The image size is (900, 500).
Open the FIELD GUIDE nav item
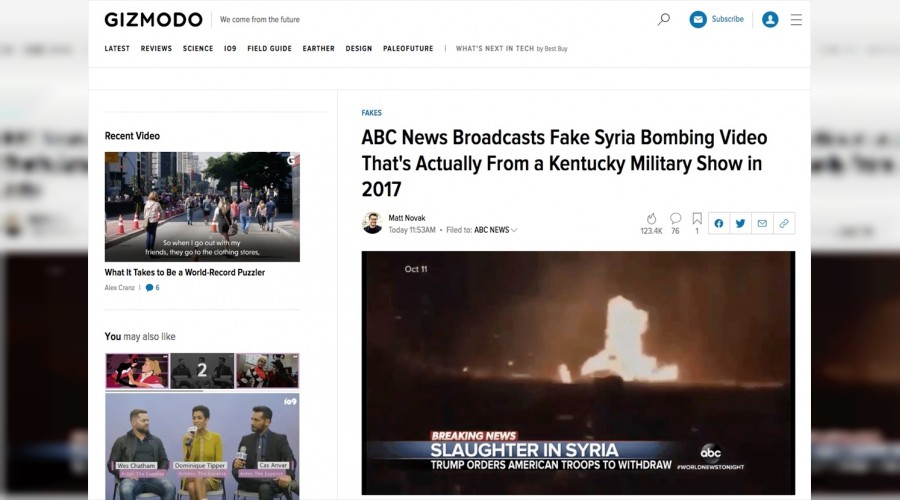[x=269, y=49]
